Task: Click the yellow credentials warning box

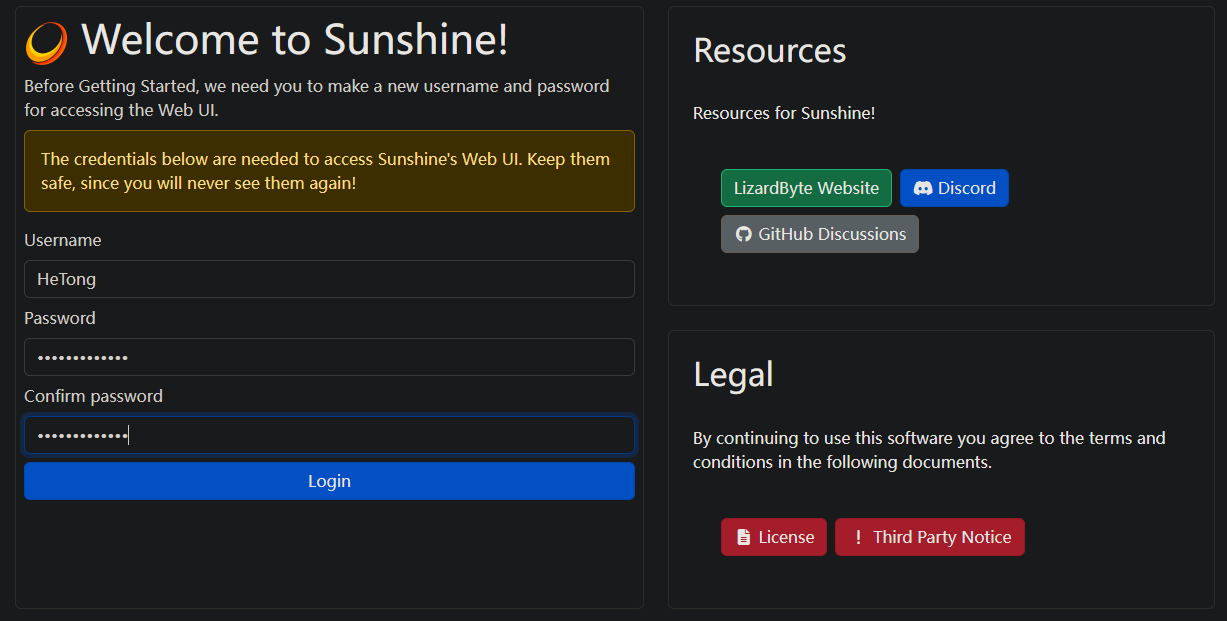Action: coord(329,171)
